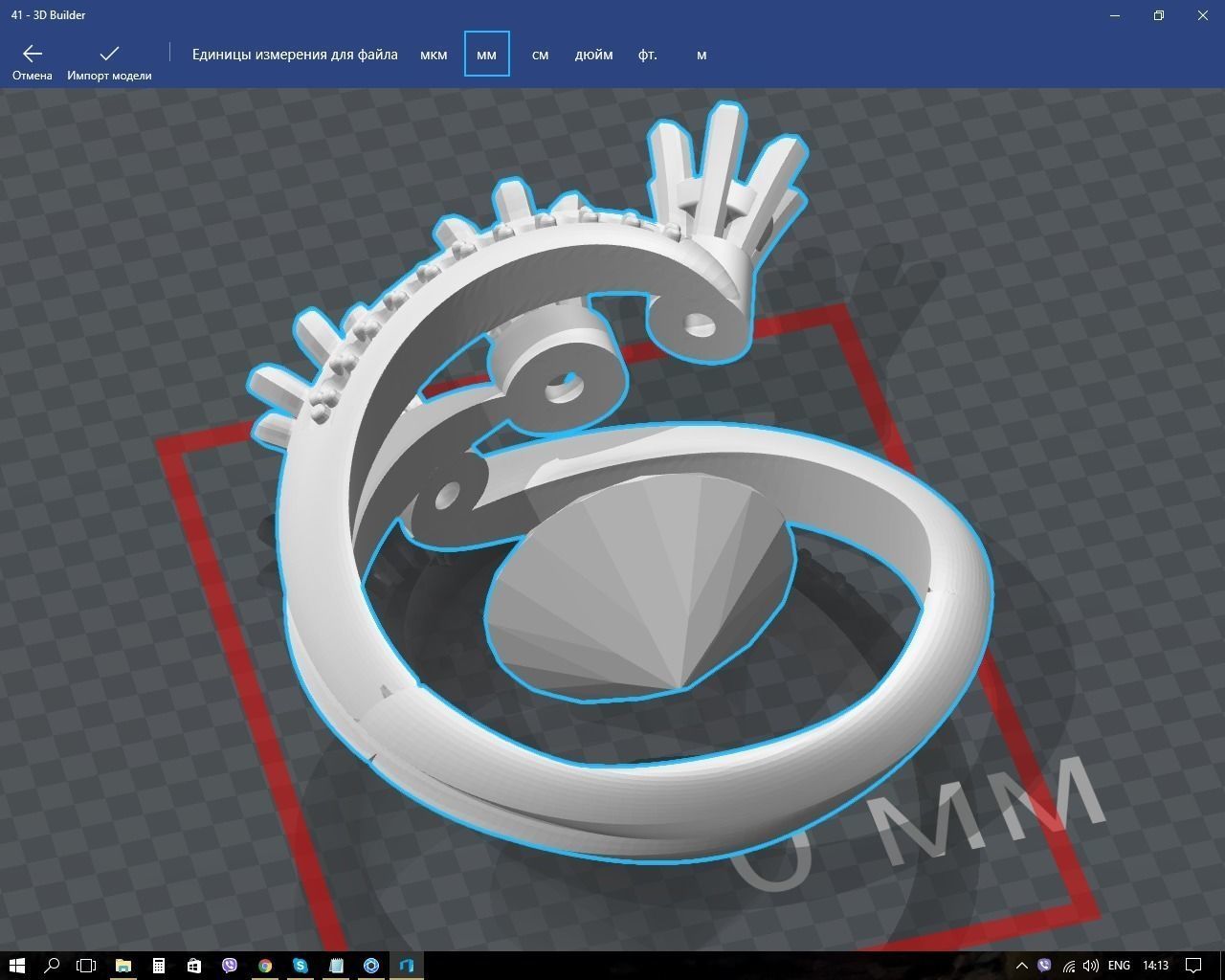1225x980 pixels.
Task: Open Action Center notifications
Action: (x=1194, y=966)
